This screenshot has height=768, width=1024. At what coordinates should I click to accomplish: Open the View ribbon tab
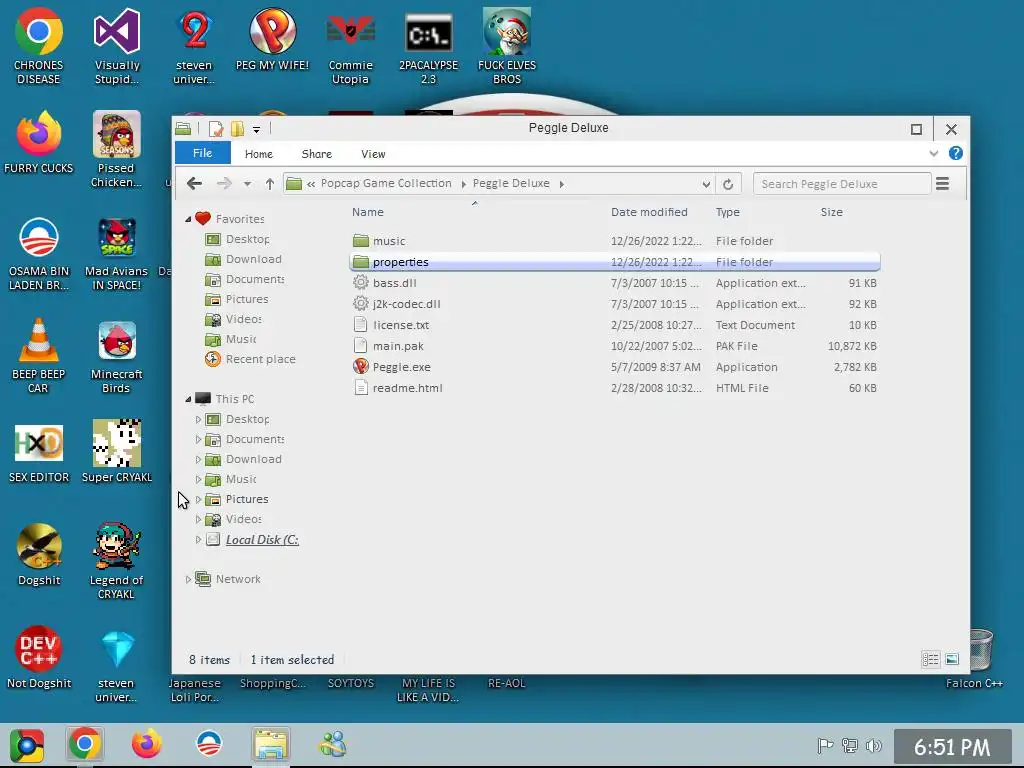[373, 154]
